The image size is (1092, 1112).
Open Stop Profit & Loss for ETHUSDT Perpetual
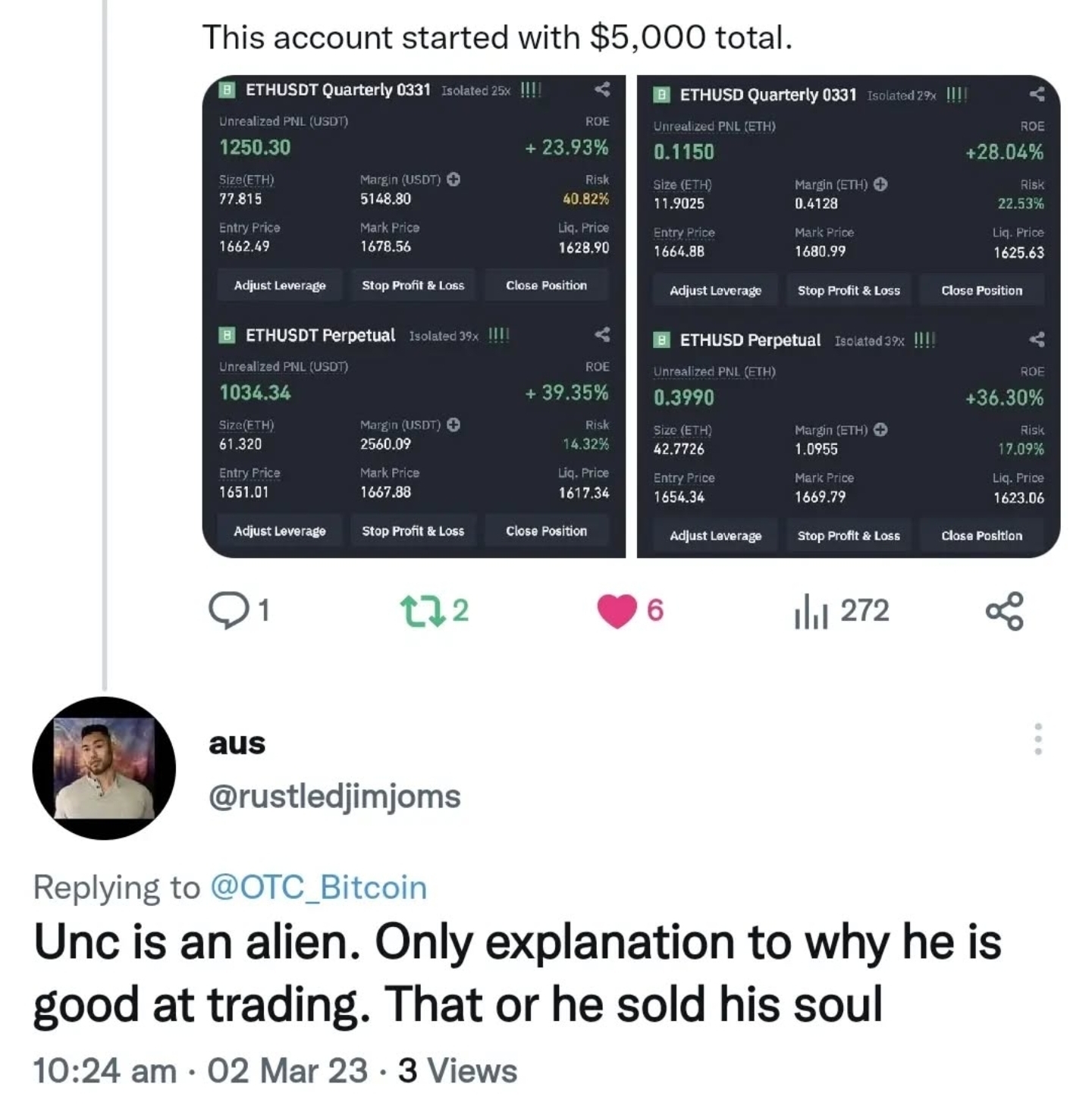pyautogui.click(x=413, y=531)
